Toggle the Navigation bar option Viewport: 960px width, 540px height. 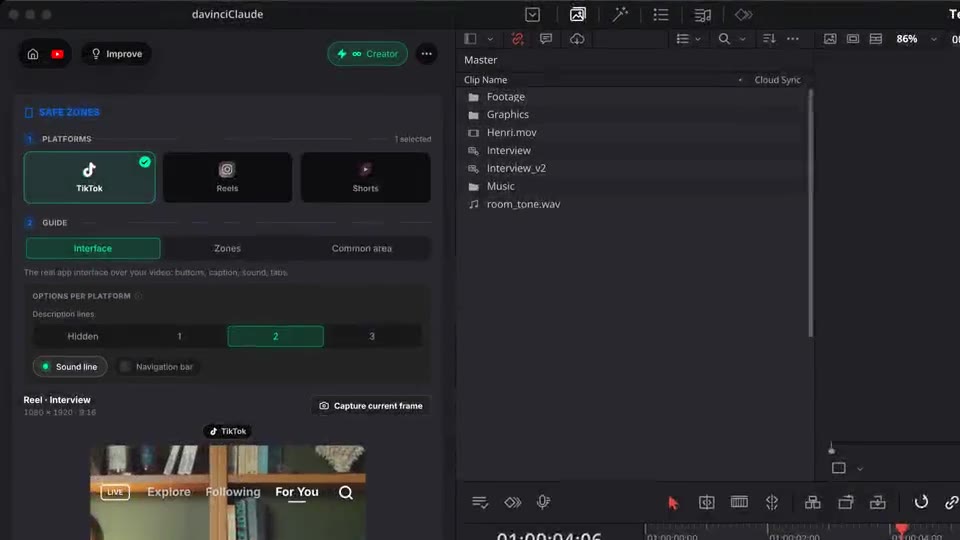coord(157,367)
